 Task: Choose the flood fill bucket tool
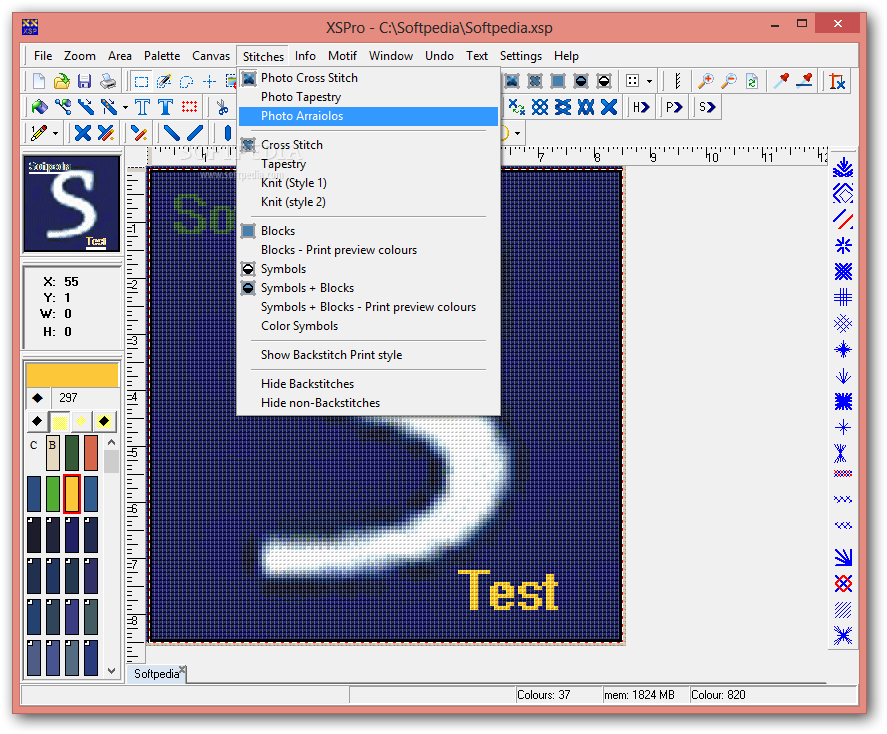39,107
